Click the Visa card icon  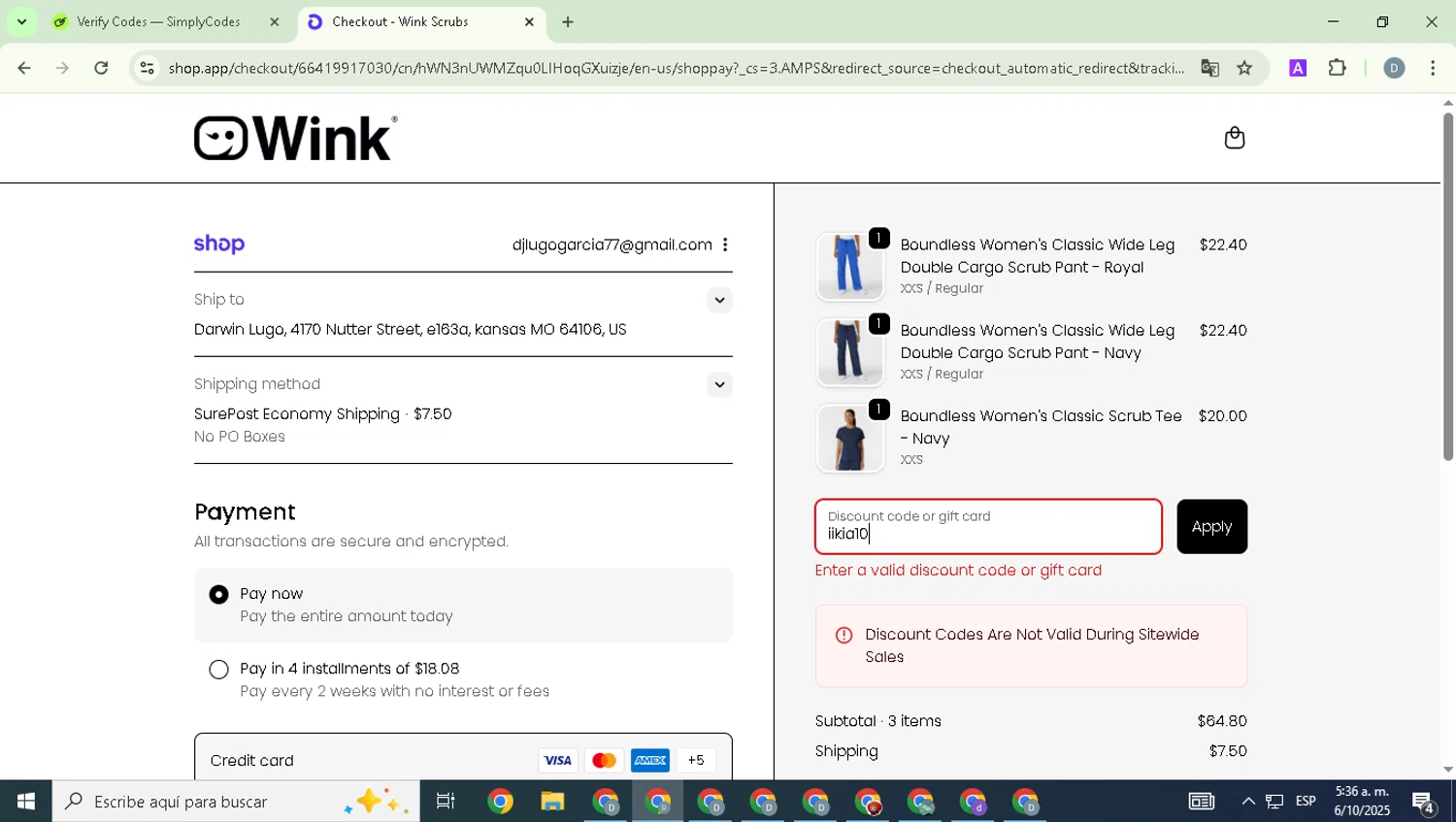coord(557,761)
